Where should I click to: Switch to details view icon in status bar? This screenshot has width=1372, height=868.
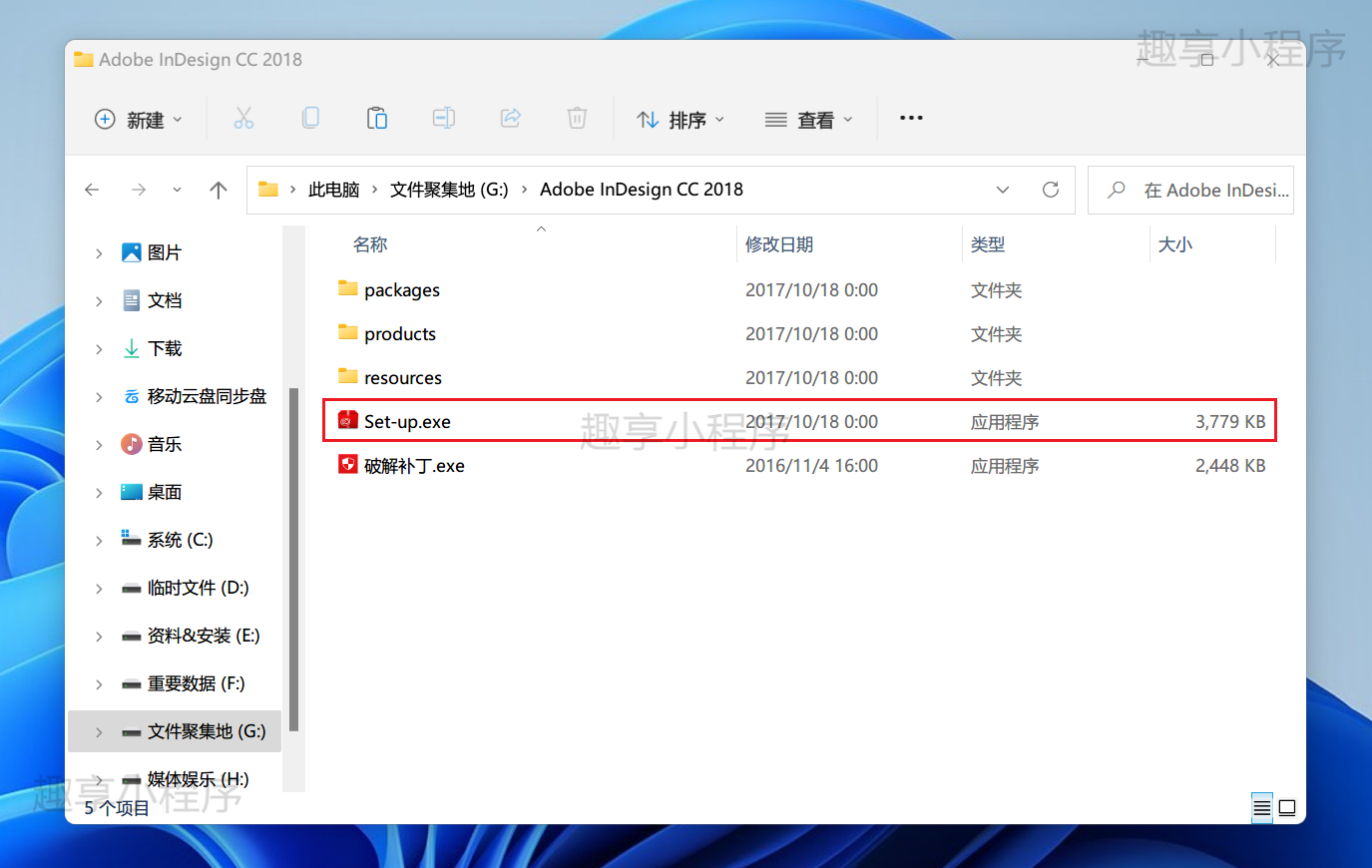tap(1261, 807)
